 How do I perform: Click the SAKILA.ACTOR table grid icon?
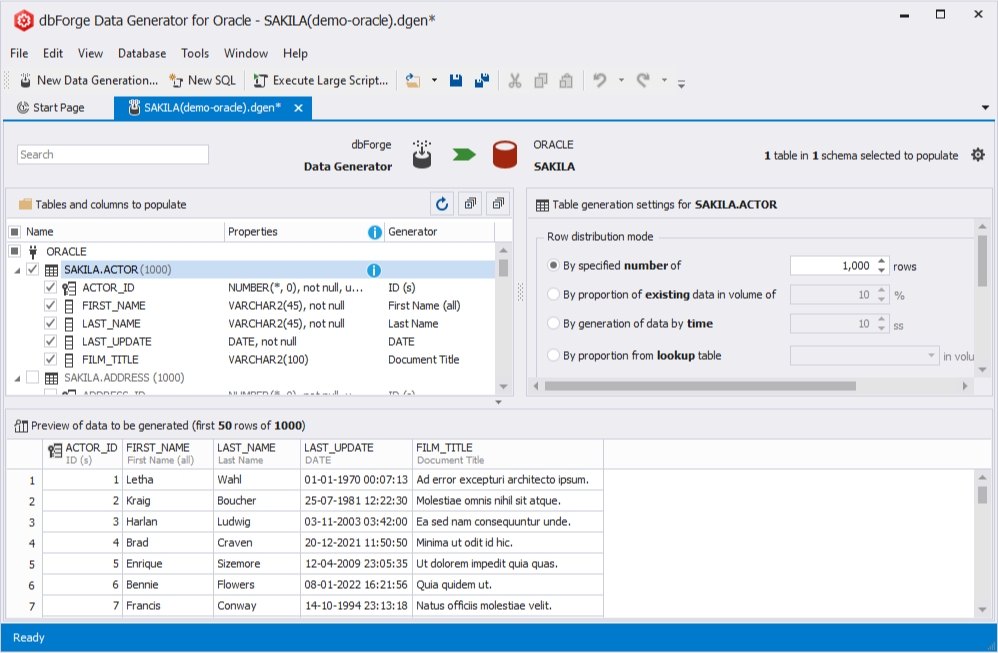(x=52, y=270)
